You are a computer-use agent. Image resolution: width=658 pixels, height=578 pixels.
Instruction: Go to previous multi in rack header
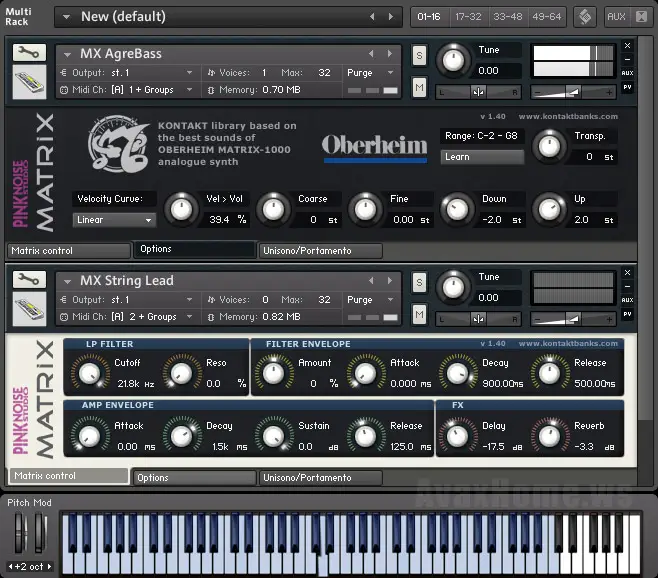pos(372,16)
